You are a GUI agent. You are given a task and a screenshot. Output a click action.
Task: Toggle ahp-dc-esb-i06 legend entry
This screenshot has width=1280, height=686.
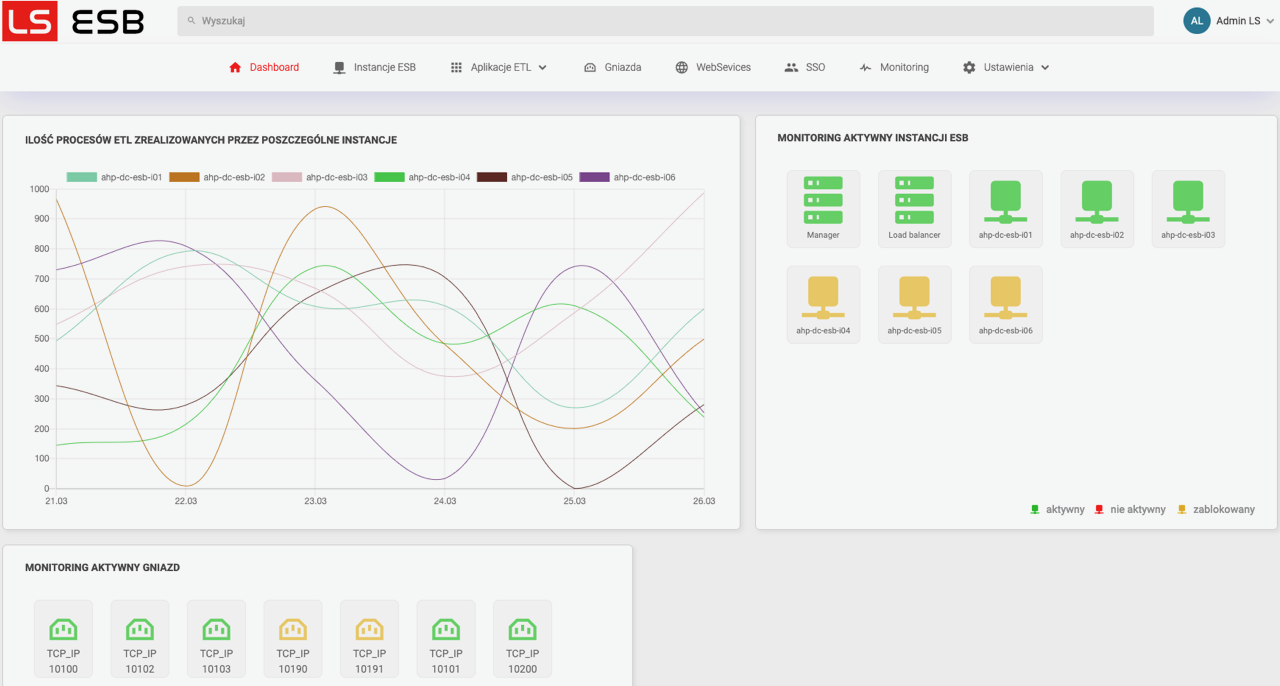coord(627,177)
